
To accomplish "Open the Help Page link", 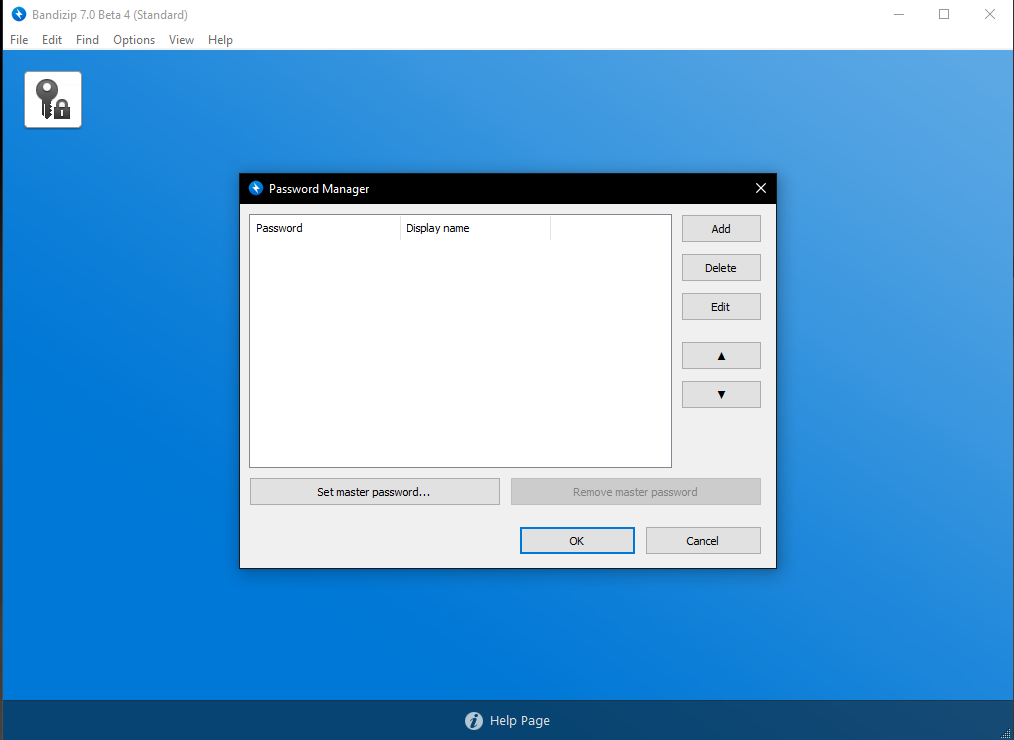I will [519, 721].
